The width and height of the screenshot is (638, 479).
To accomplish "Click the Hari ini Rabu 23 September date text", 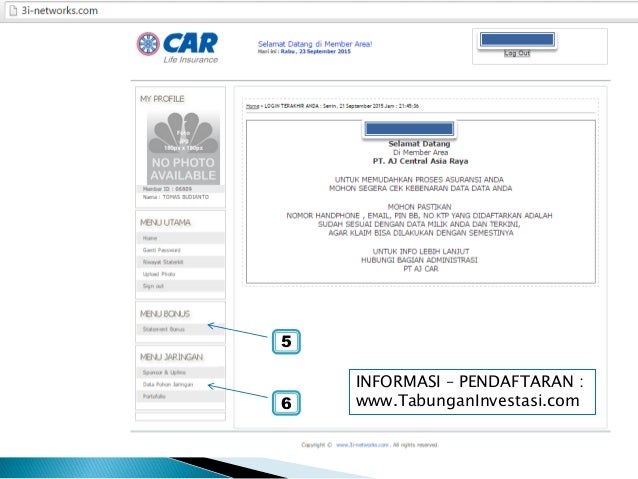I will (304, 52).
